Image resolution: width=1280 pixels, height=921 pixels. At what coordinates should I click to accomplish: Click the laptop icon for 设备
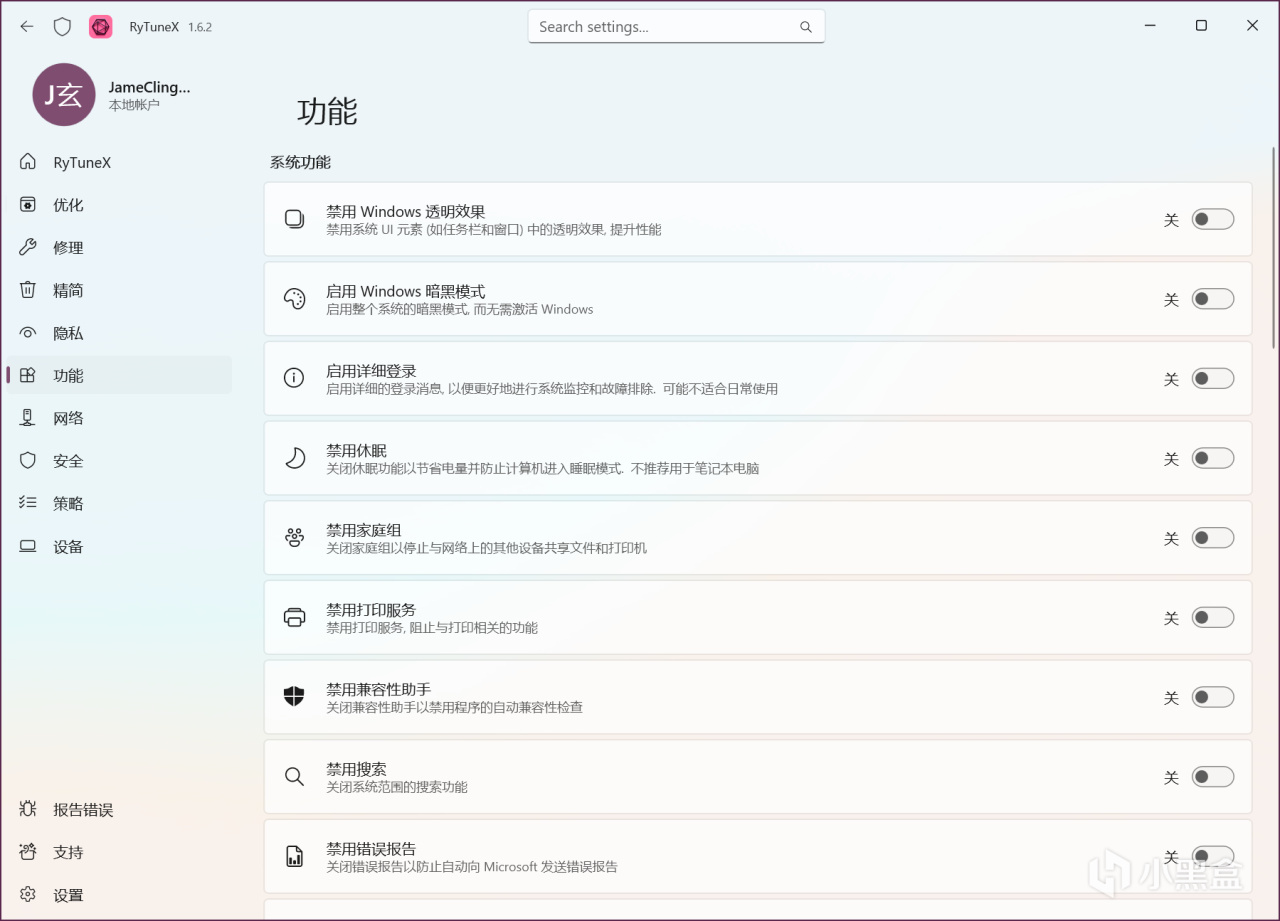[28, 546]
